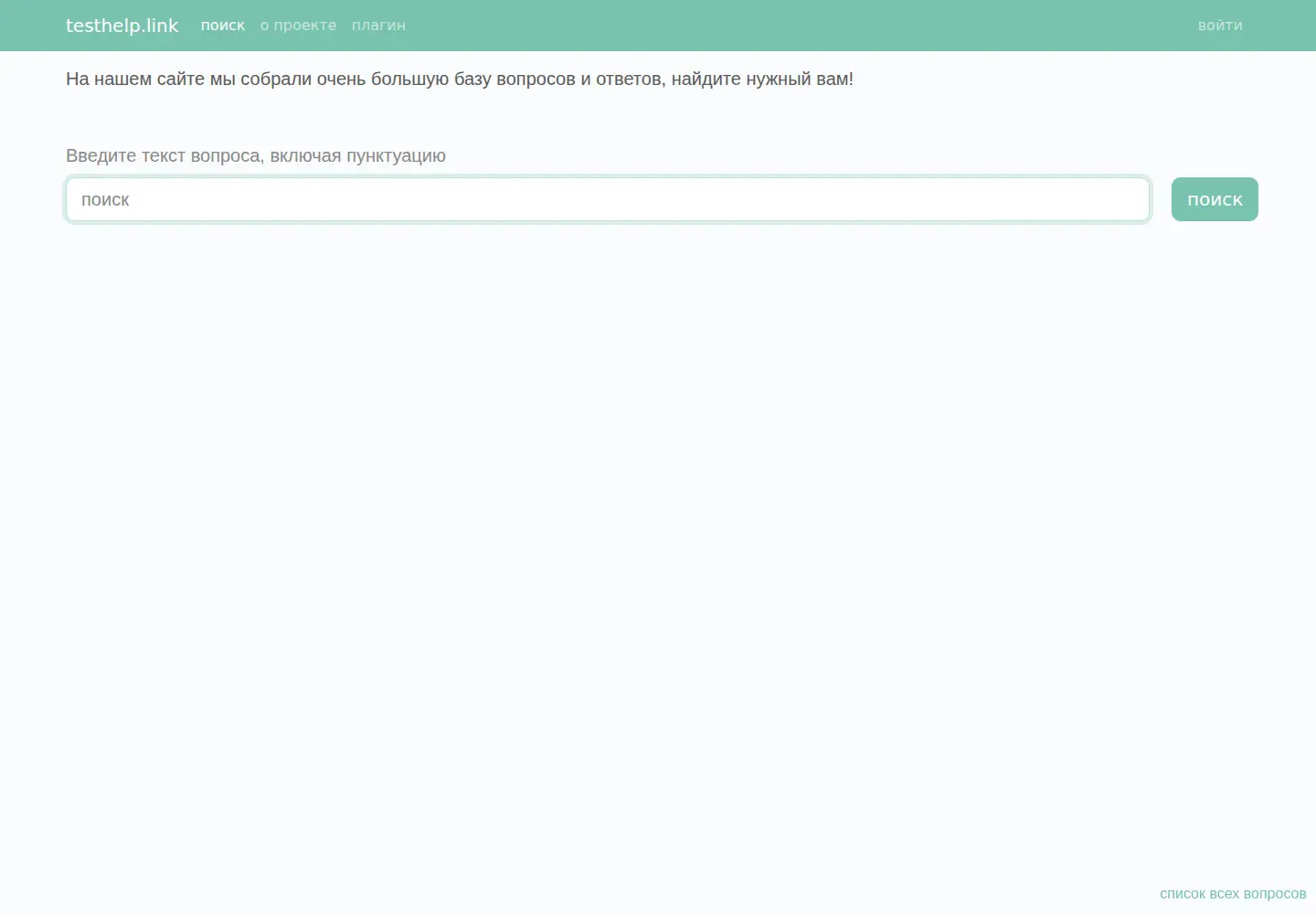
Task: Click the 'войти' login link
Action: [1220, 26]
